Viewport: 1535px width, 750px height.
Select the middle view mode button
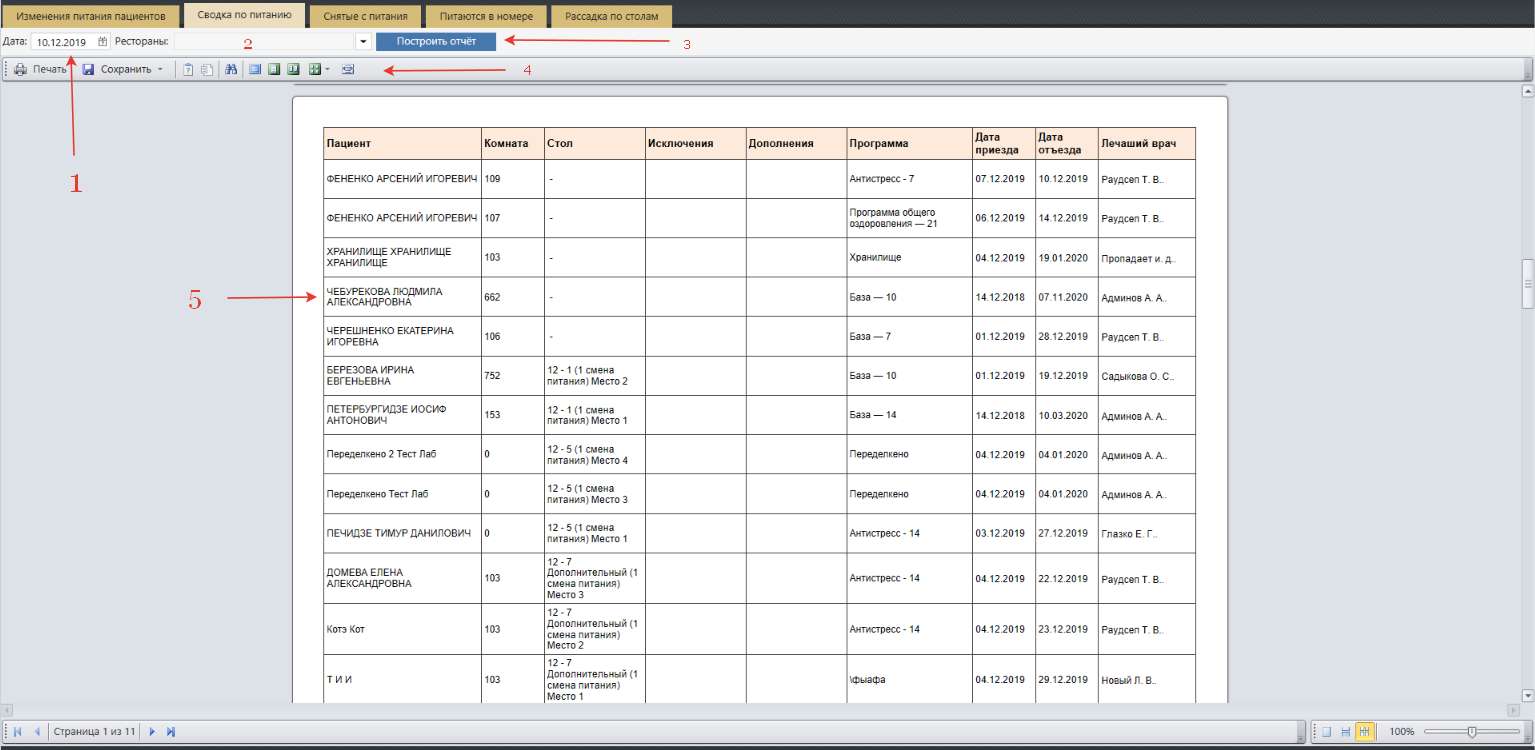1345,732
